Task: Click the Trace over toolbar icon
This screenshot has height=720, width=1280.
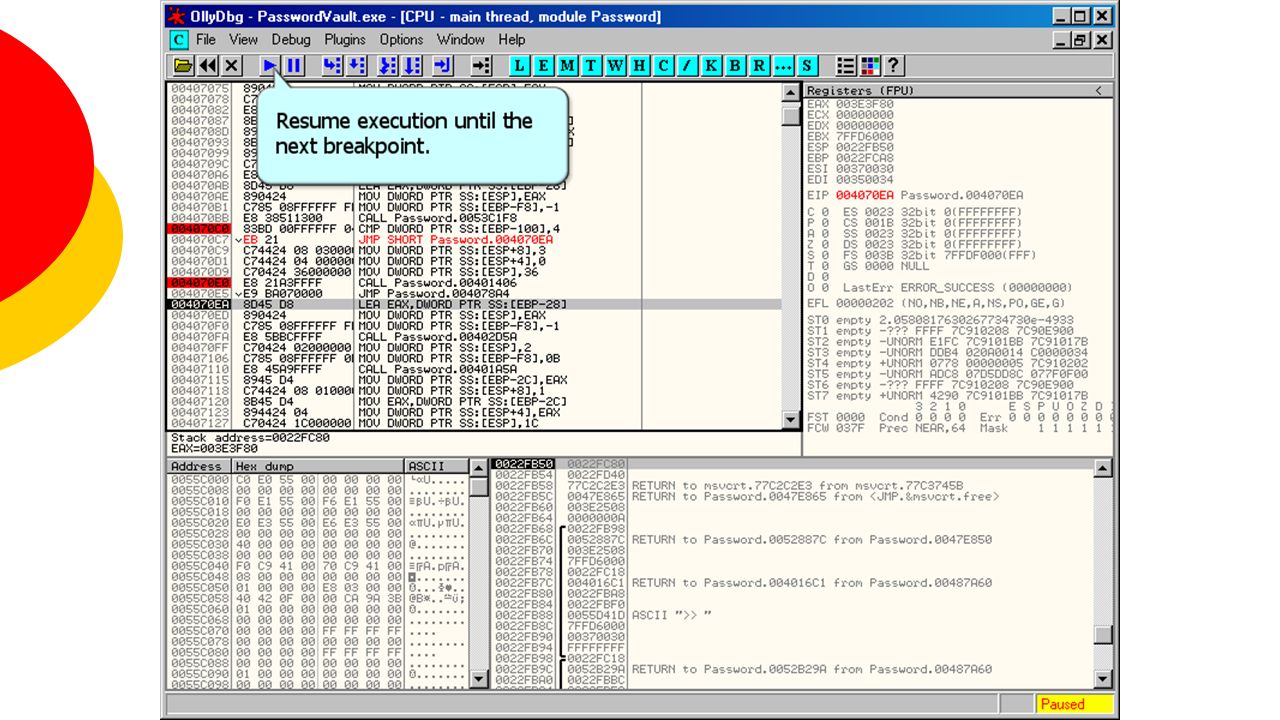Action: [x=413, y=65]
